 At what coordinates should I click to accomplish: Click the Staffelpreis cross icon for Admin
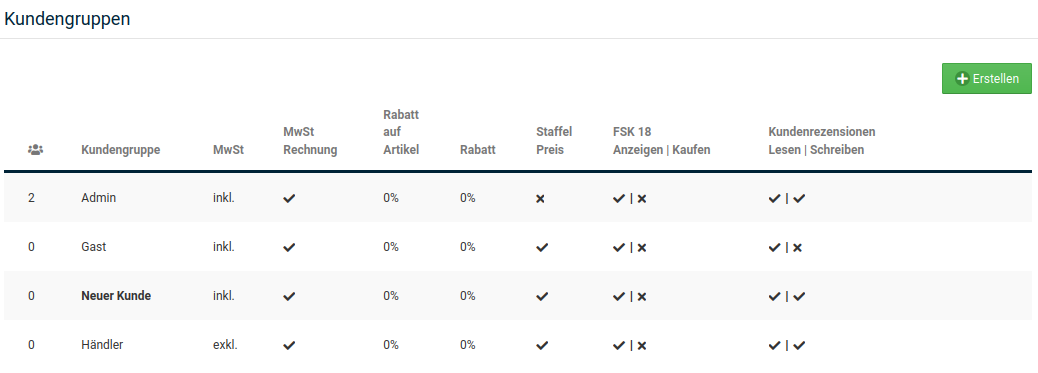click(x=540, y=198)
